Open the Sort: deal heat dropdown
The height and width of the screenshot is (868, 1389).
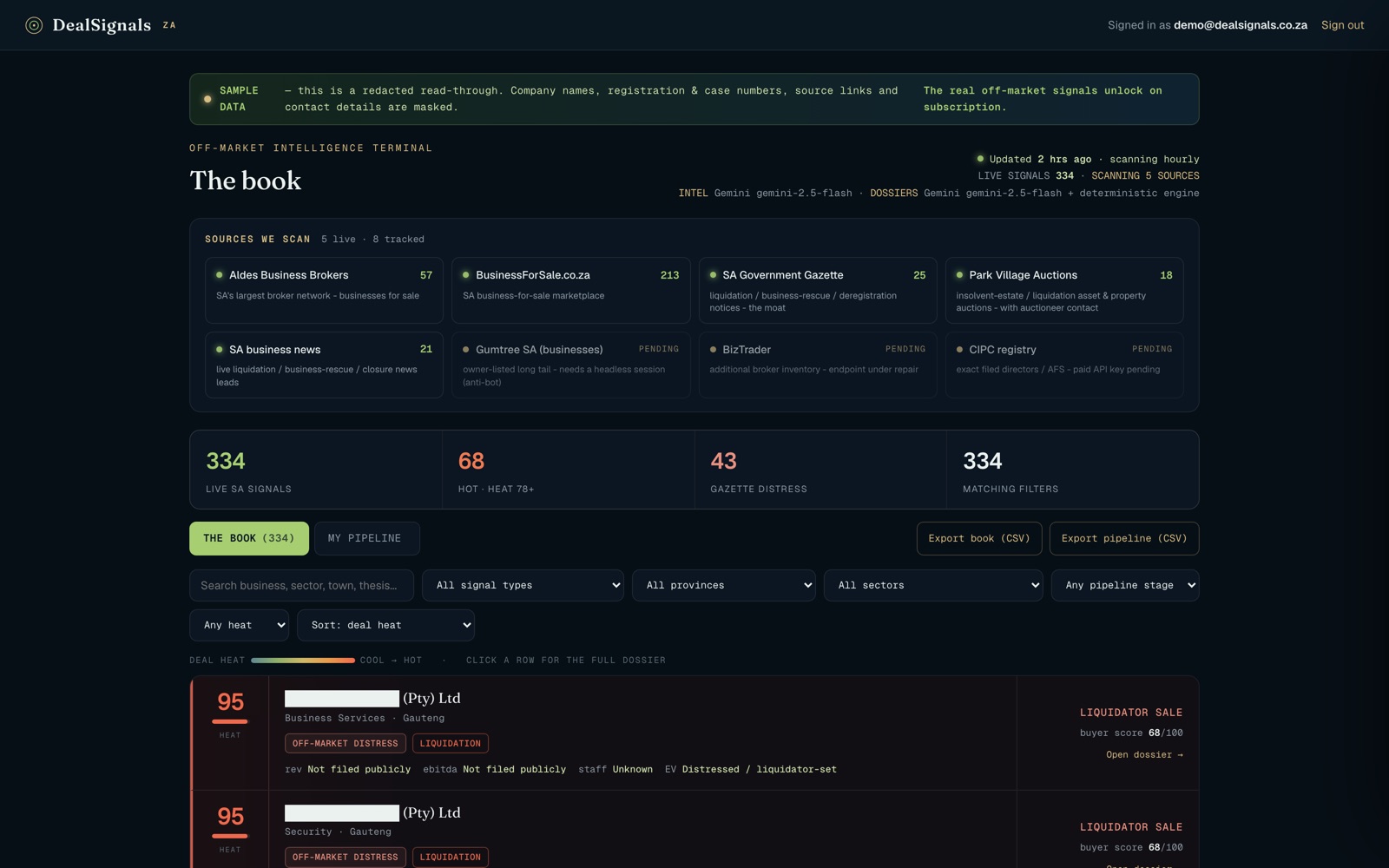click(385, 625)
